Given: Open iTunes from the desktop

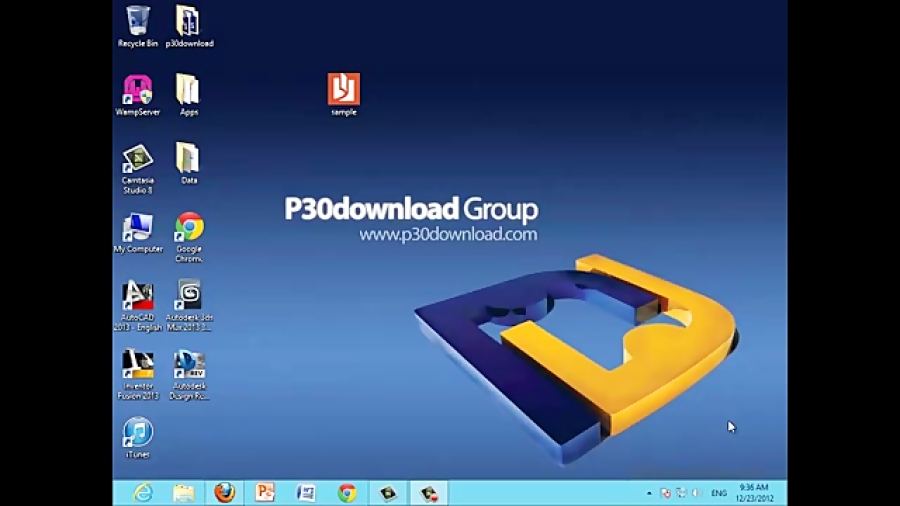Looking at the screenshot, I should 138,438.
